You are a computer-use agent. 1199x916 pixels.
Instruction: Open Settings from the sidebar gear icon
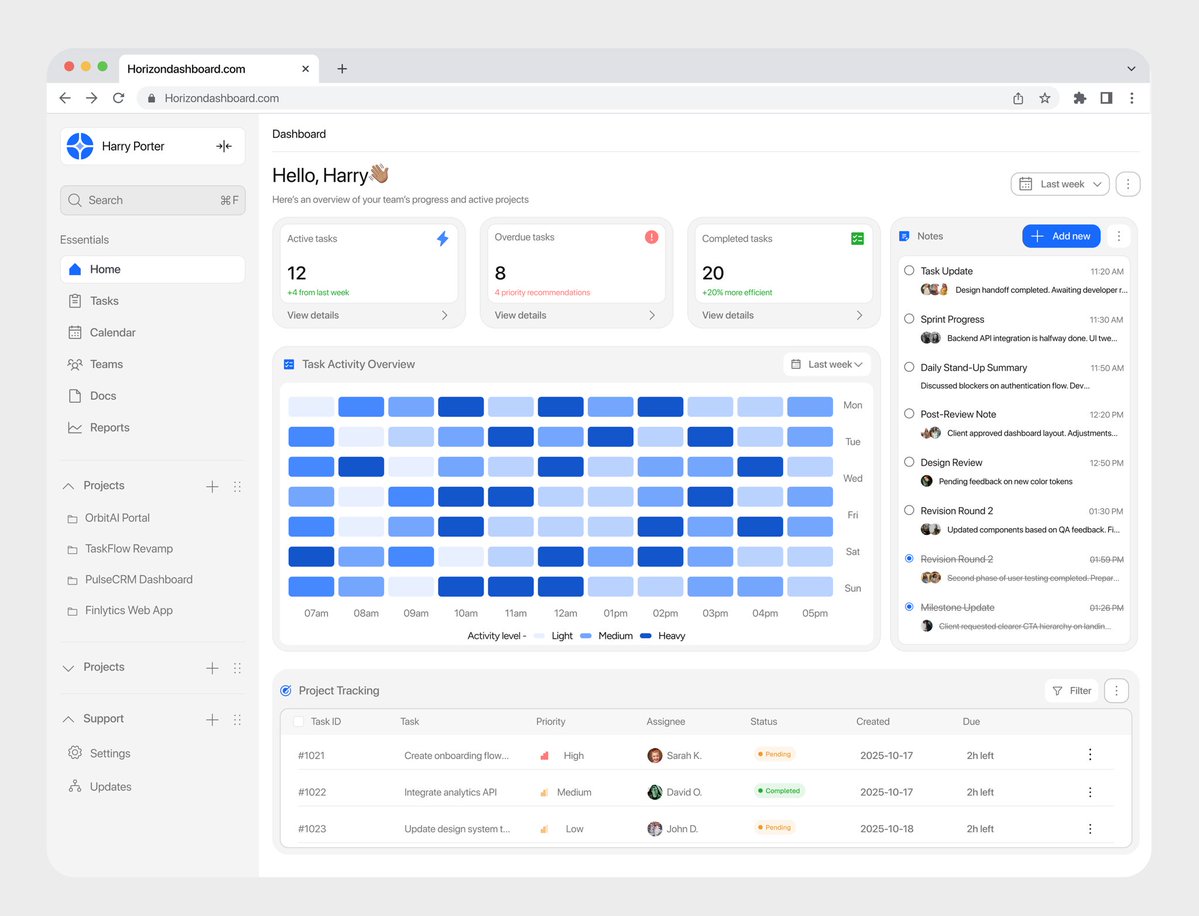tap(75, 753)
